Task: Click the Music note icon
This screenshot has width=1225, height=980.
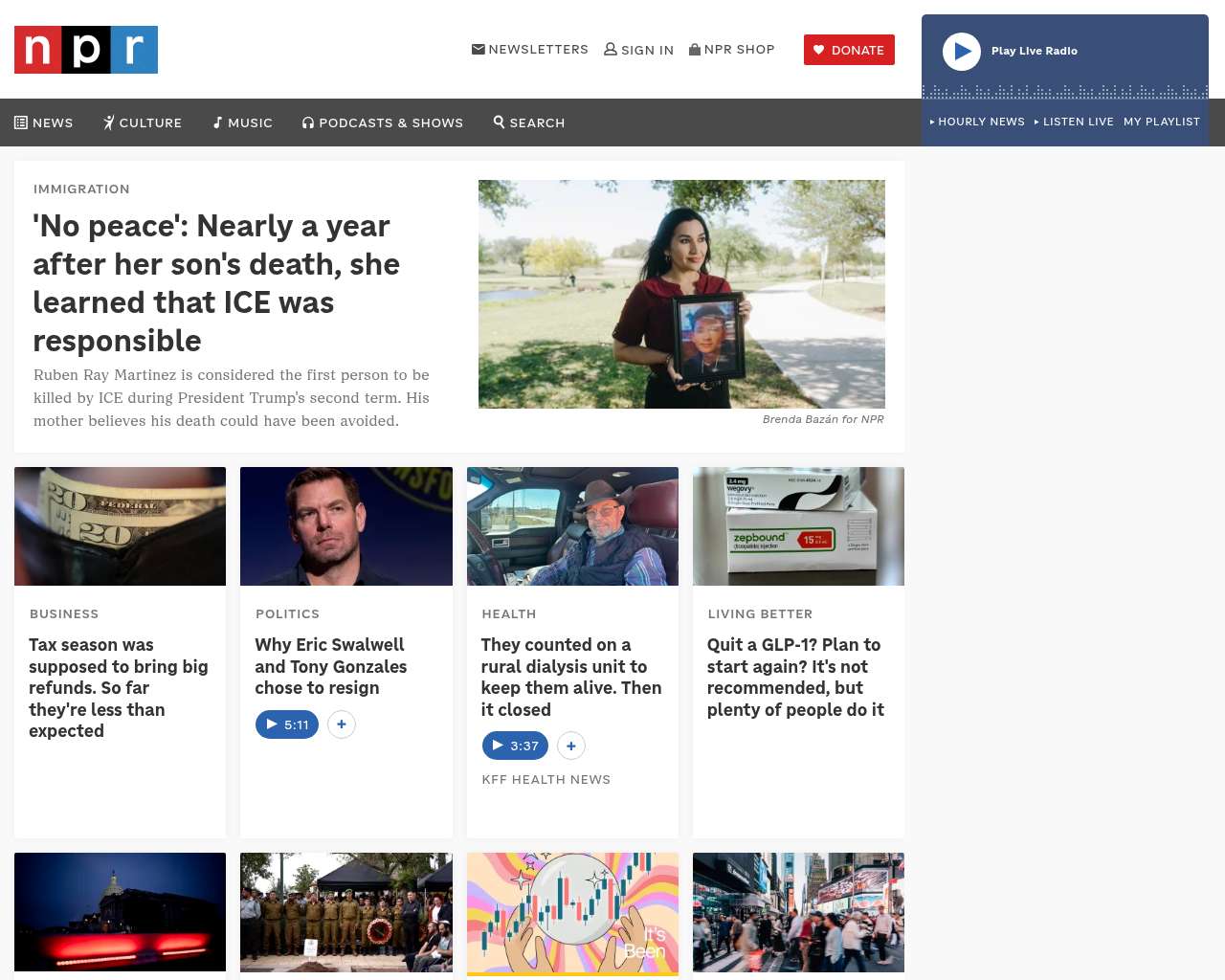Action: coord(218,122)
